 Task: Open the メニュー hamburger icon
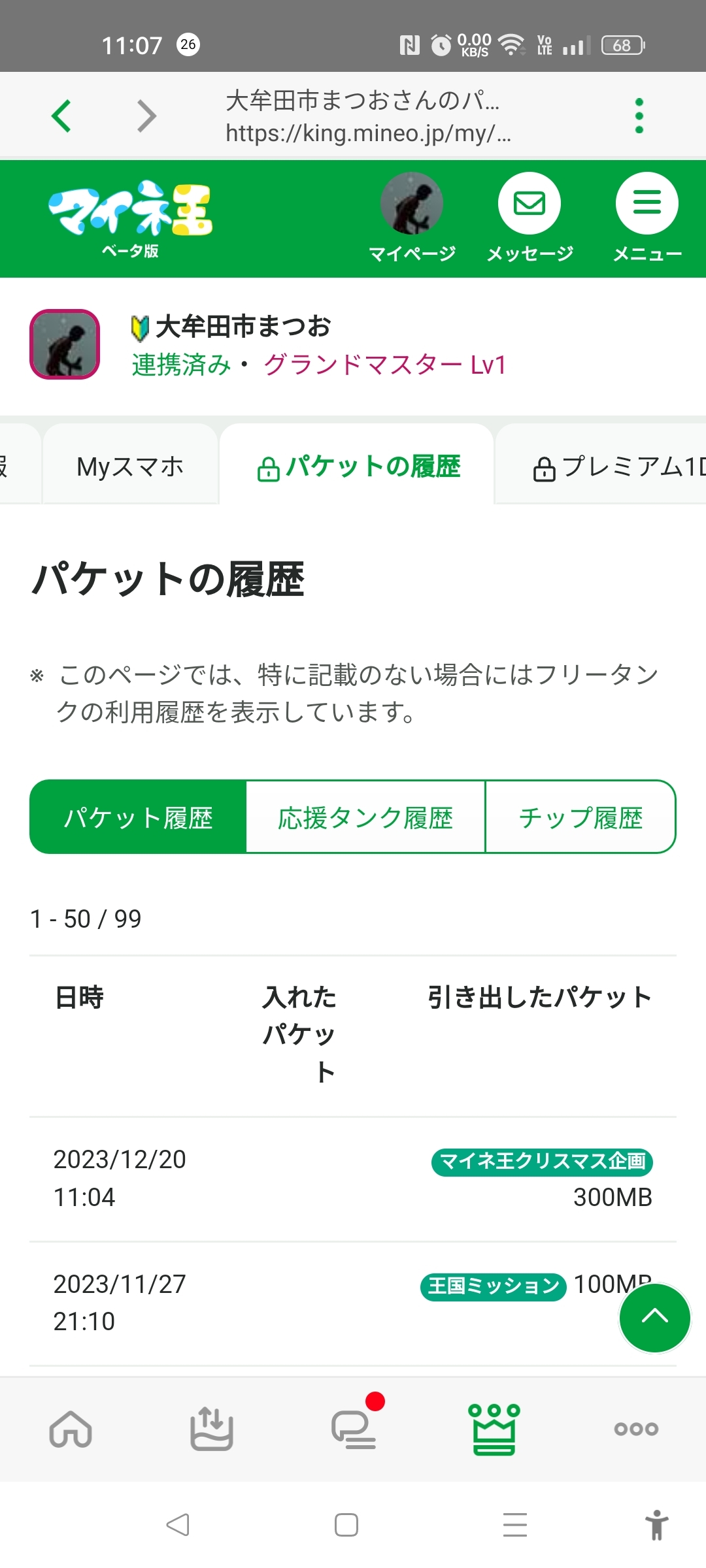pos(647,204)
